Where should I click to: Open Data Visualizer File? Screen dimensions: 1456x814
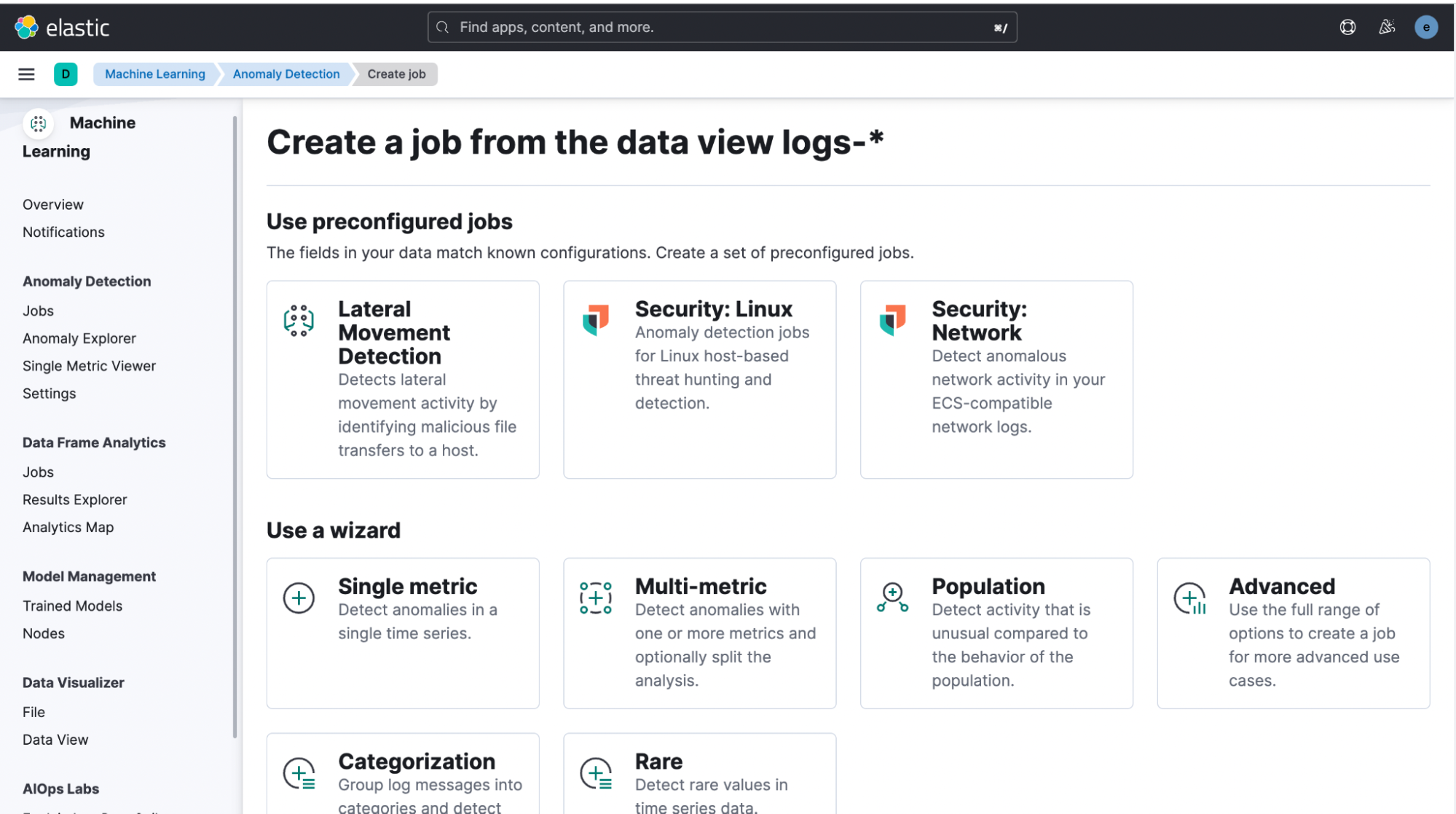[x=34, y=713]
